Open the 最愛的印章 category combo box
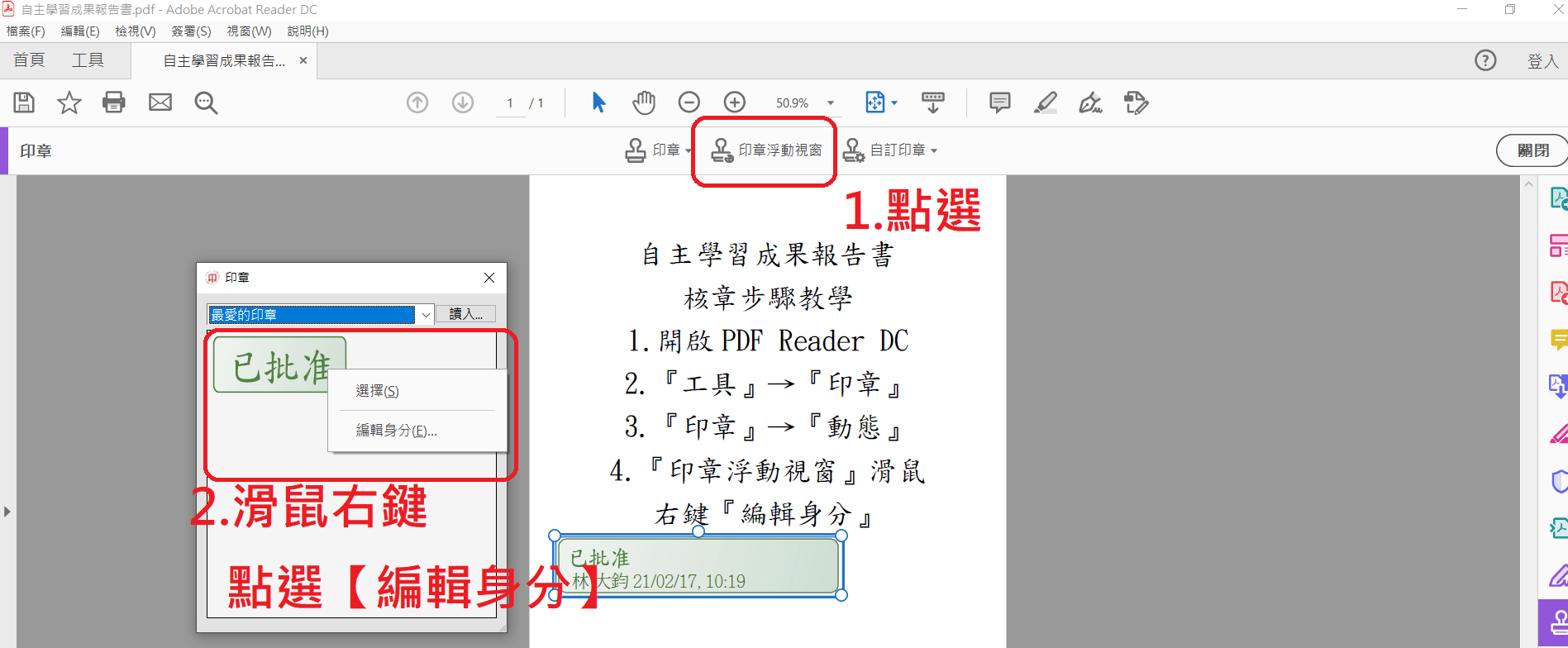 click(x=320, y=315)
